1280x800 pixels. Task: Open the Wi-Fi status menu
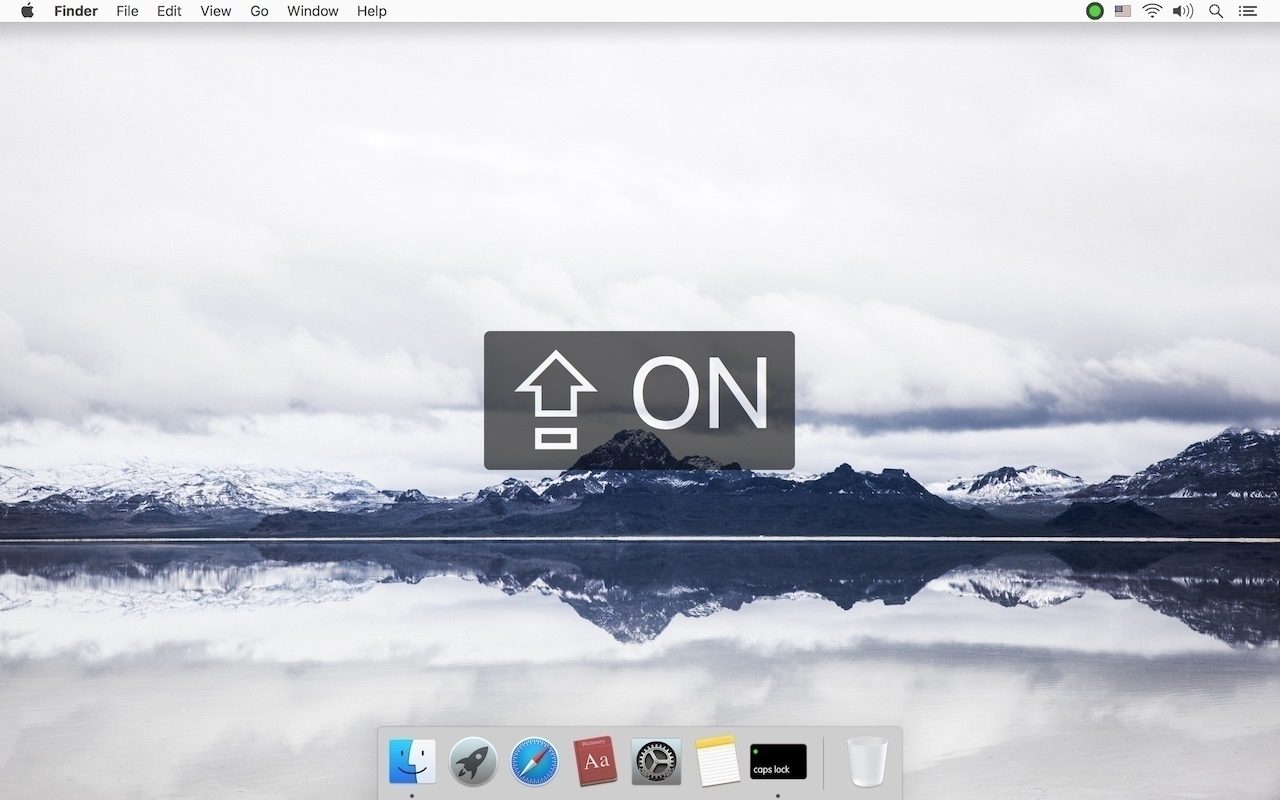[x=1152, y=11]
